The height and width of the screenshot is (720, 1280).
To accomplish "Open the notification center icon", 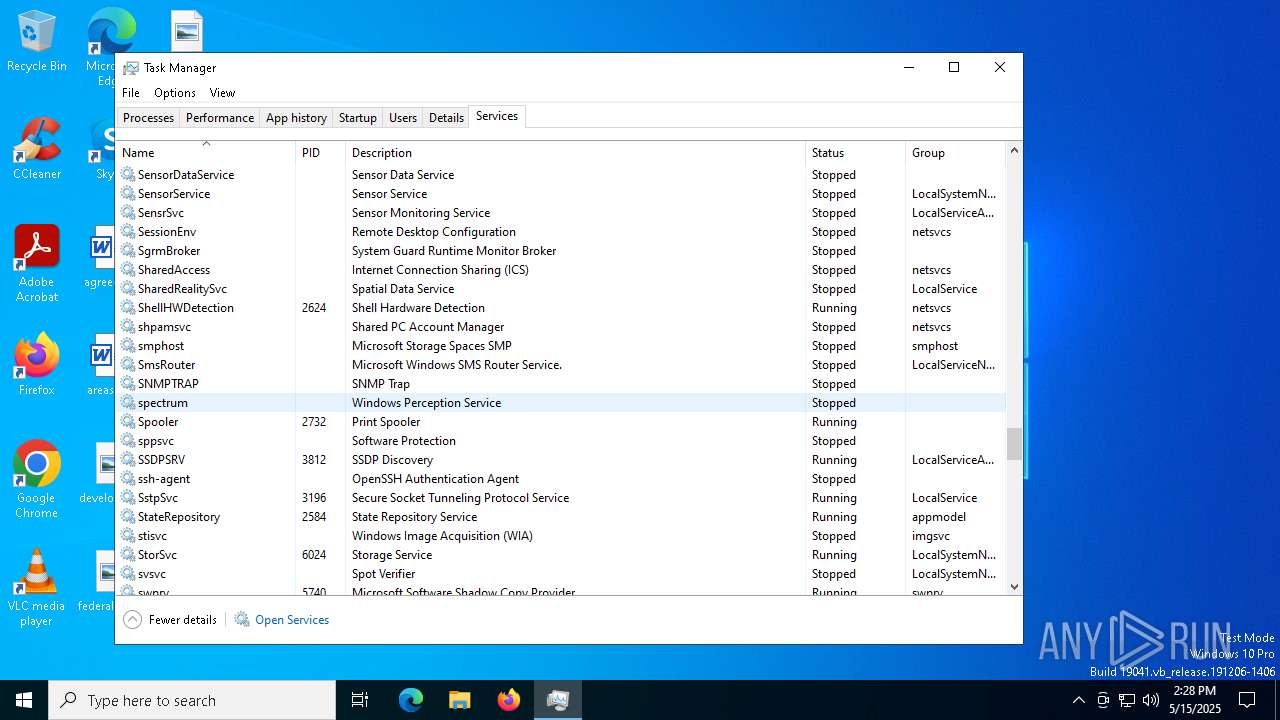I will click(x=1247, y=700).
